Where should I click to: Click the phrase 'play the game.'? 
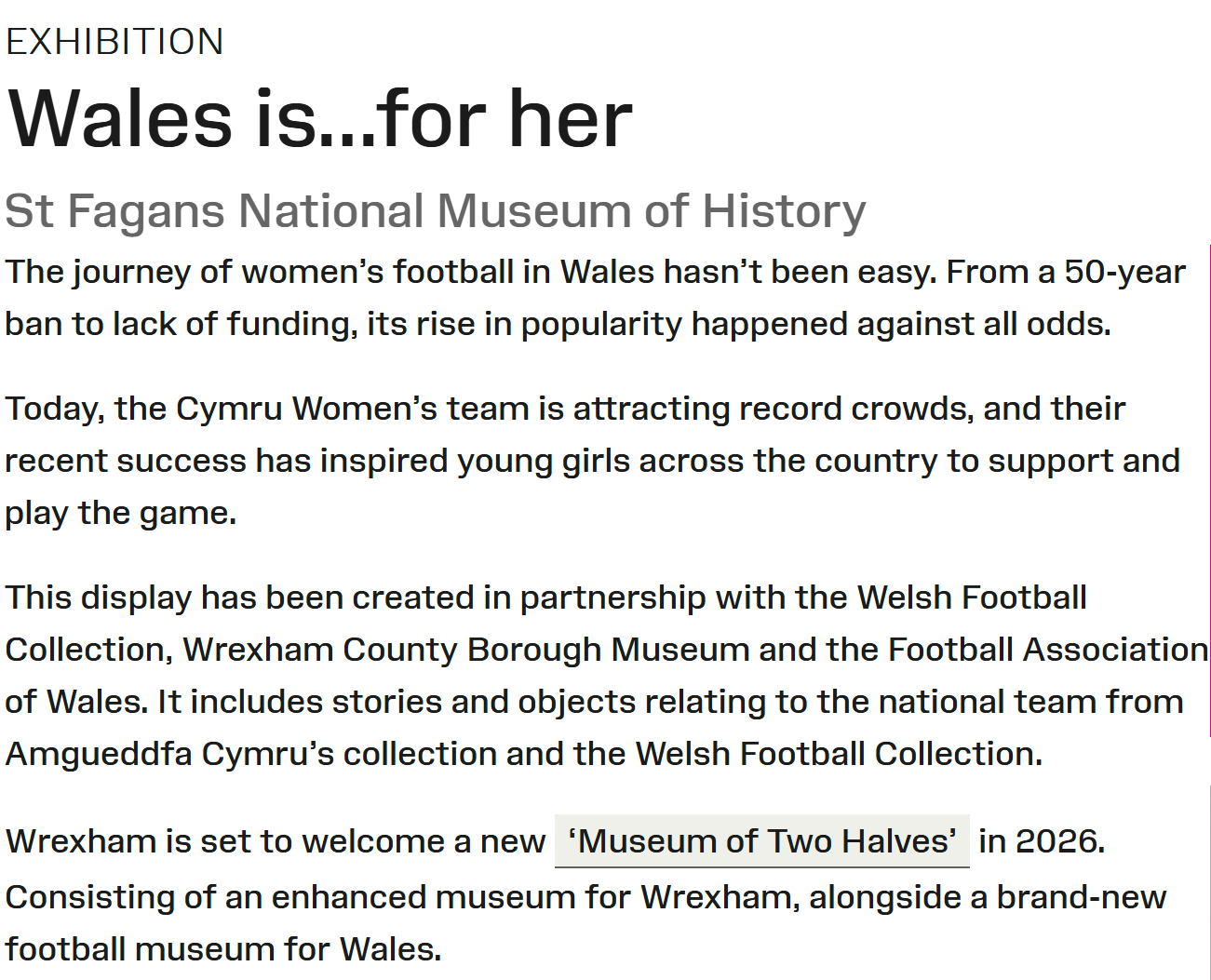click(121, 513)
